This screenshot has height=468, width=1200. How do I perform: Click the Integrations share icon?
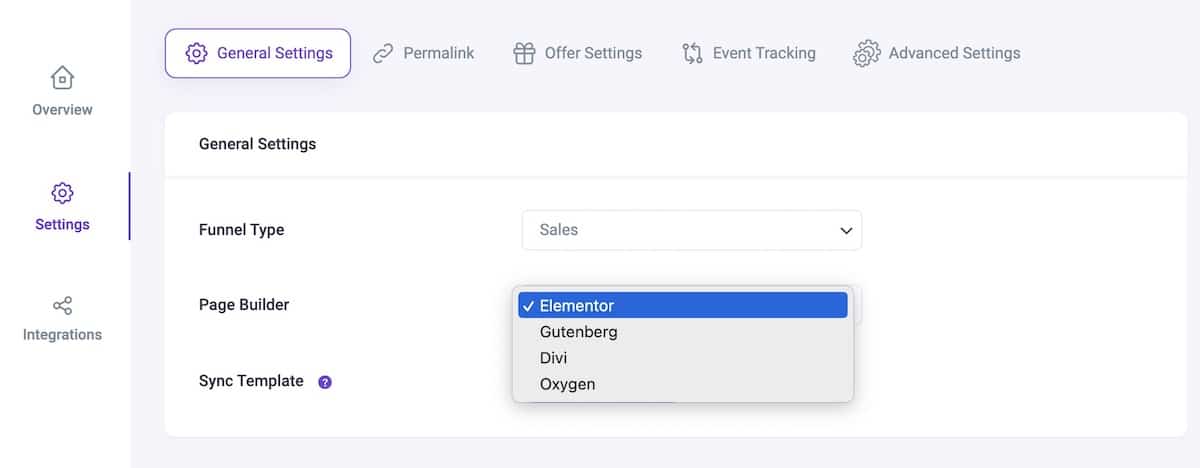tap(62, 305)
